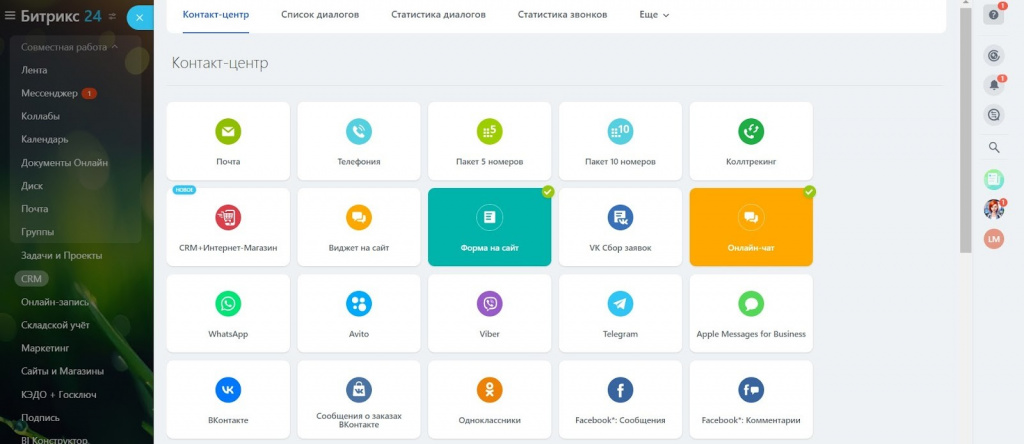The height and width of the screenshot is (444, 1024).
Task: Open Лента in left menu
Action: point(34,70)
